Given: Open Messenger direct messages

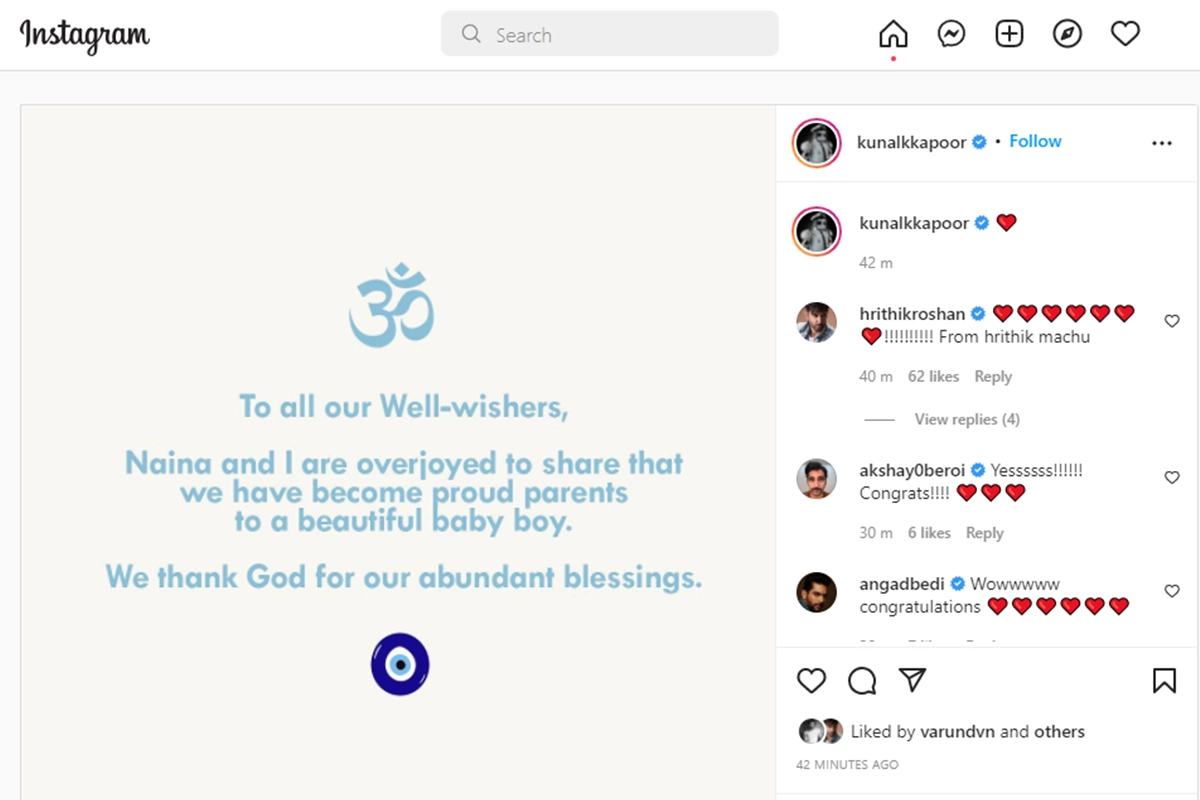Looking at the screenshot, I should 951,34.
